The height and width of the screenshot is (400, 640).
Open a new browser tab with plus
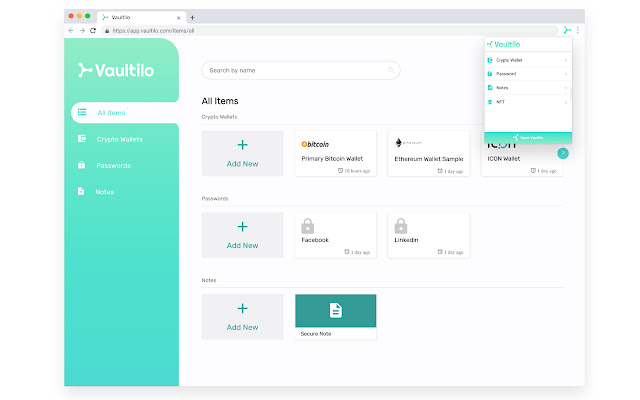(192, 18)
